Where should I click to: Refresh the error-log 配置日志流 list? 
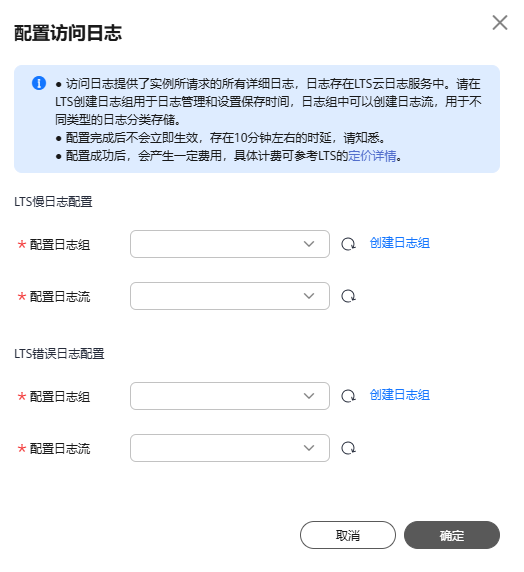[348, 448]
